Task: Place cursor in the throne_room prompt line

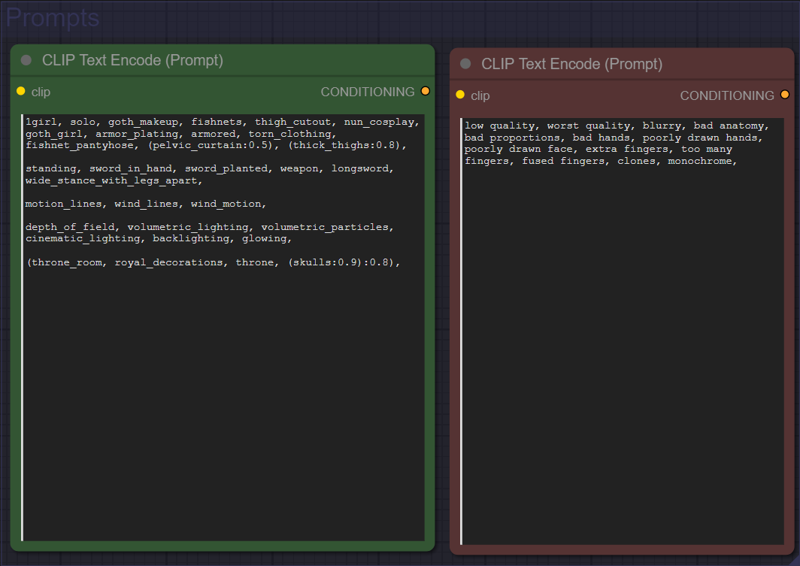Action: (200, 262)
